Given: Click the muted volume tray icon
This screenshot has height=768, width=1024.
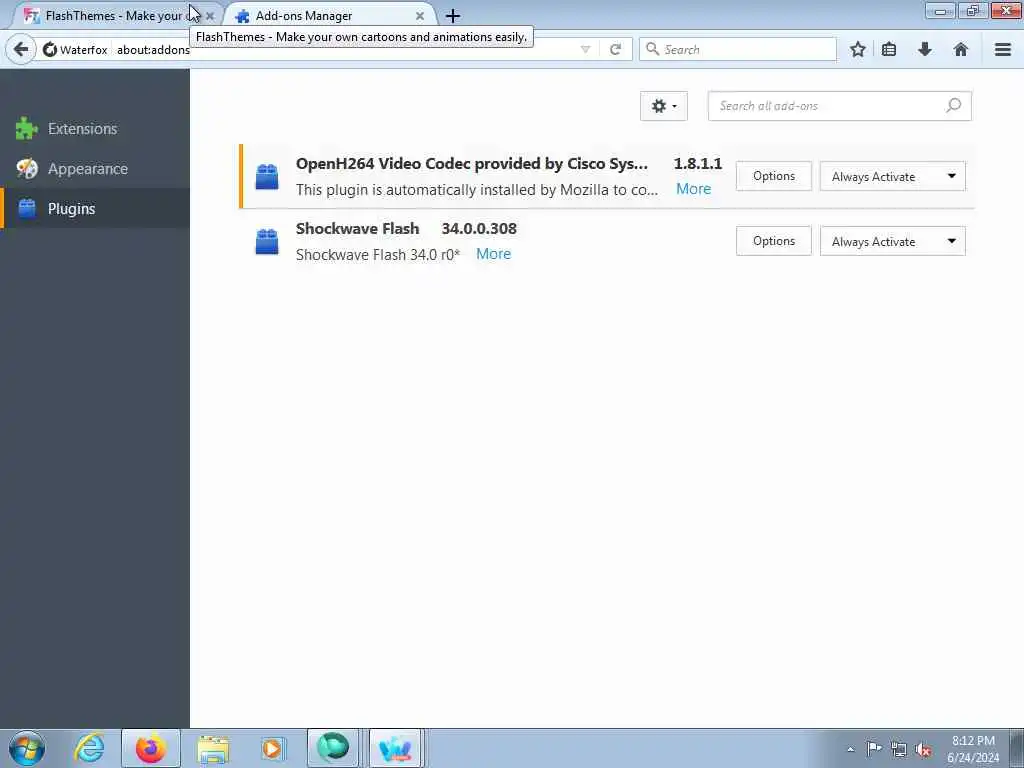Looking at the screenshot, I should (923, 750).
